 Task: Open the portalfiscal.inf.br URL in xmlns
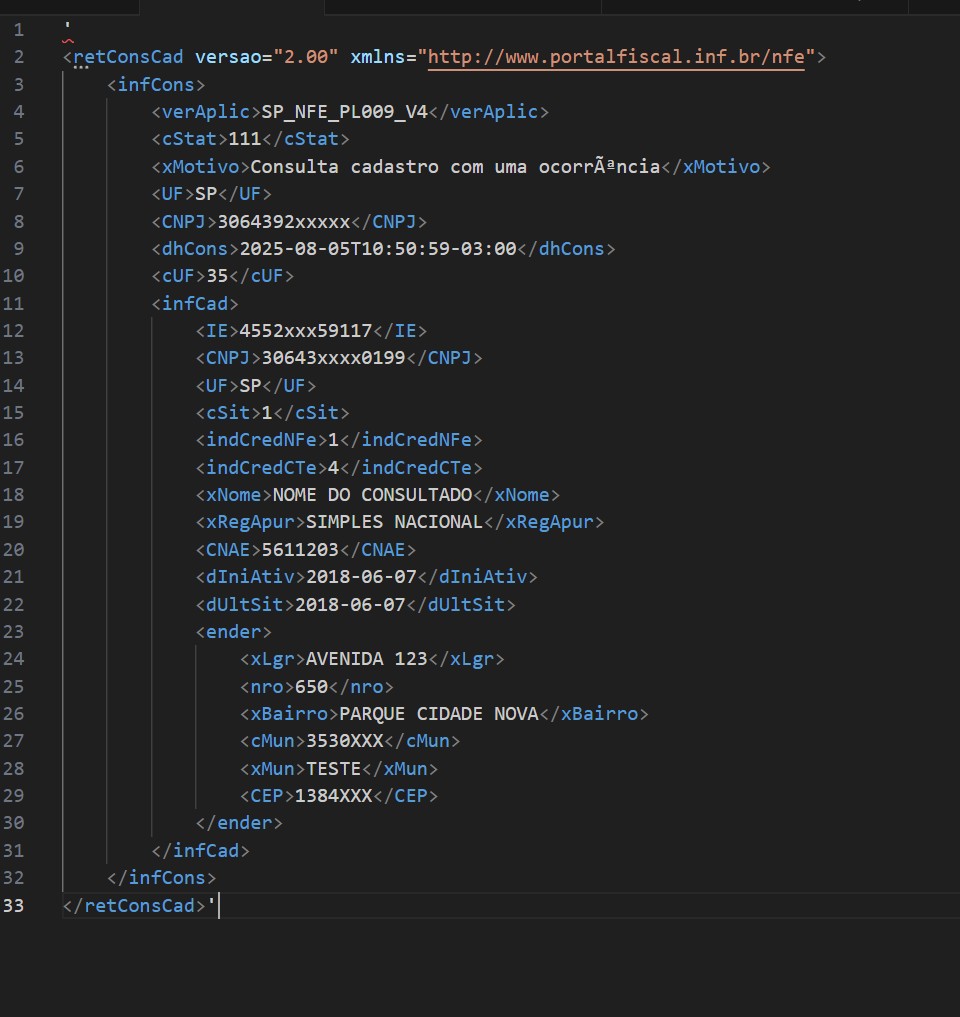(616, 57)
